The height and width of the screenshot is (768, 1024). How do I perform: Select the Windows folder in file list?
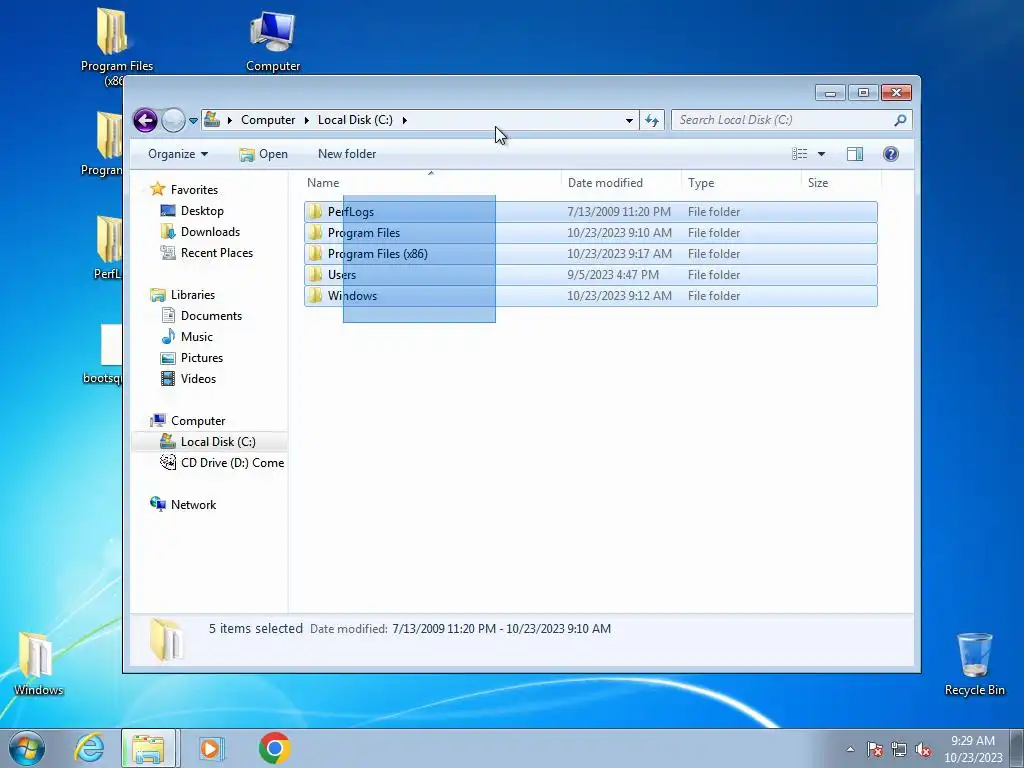[590, 295]
